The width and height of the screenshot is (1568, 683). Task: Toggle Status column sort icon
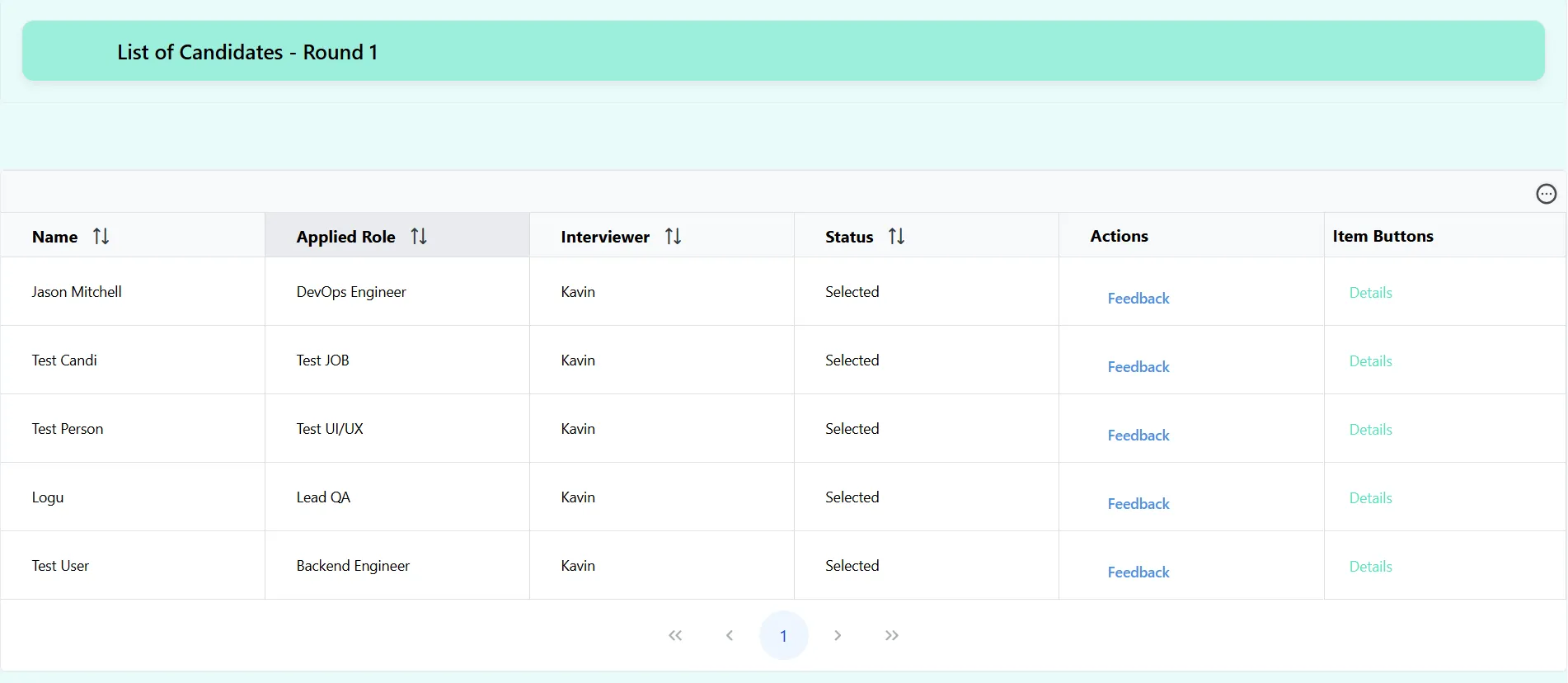(x=896, y=237)
